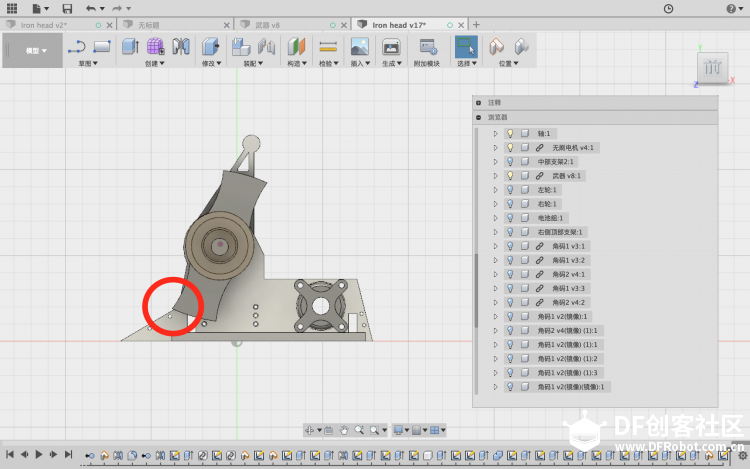Toggle lightbulb for 左轮:1 component
Viewport: 750px width, 469px height.
pos(510,190)
